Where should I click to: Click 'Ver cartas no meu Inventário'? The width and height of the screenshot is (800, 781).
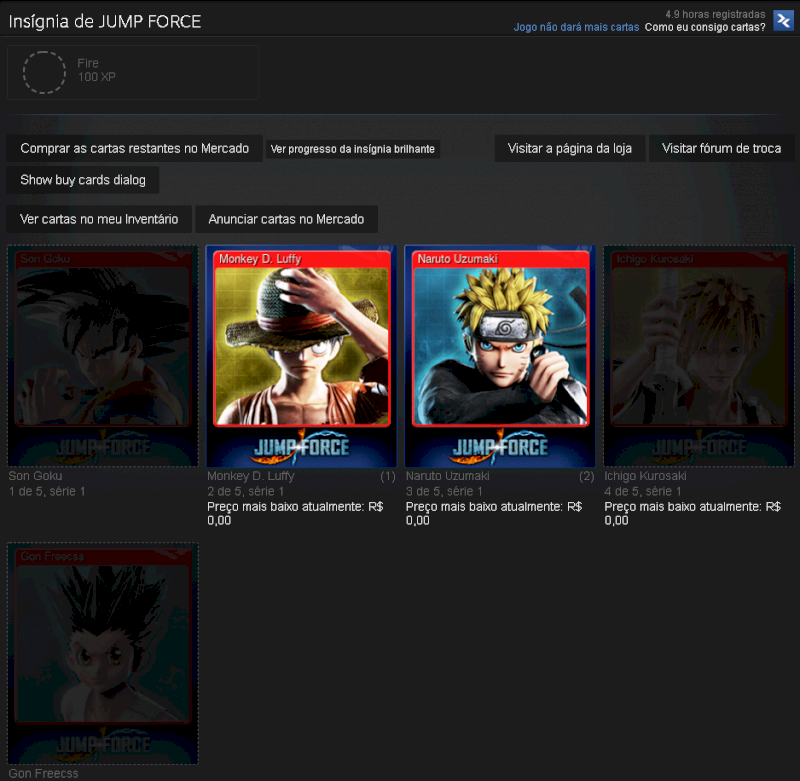click(x=99, y=219)
